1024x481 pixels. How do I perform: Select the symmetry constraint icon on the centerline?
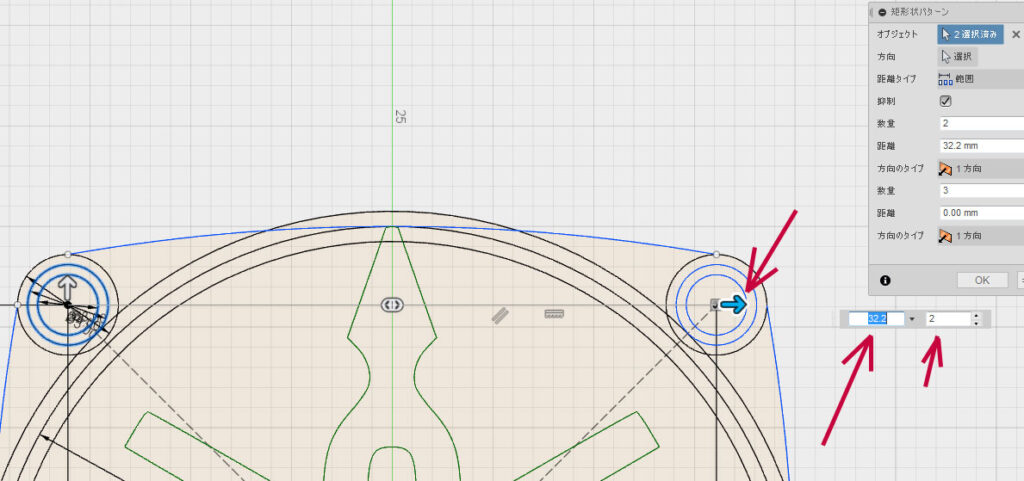(x=391, y=304)
